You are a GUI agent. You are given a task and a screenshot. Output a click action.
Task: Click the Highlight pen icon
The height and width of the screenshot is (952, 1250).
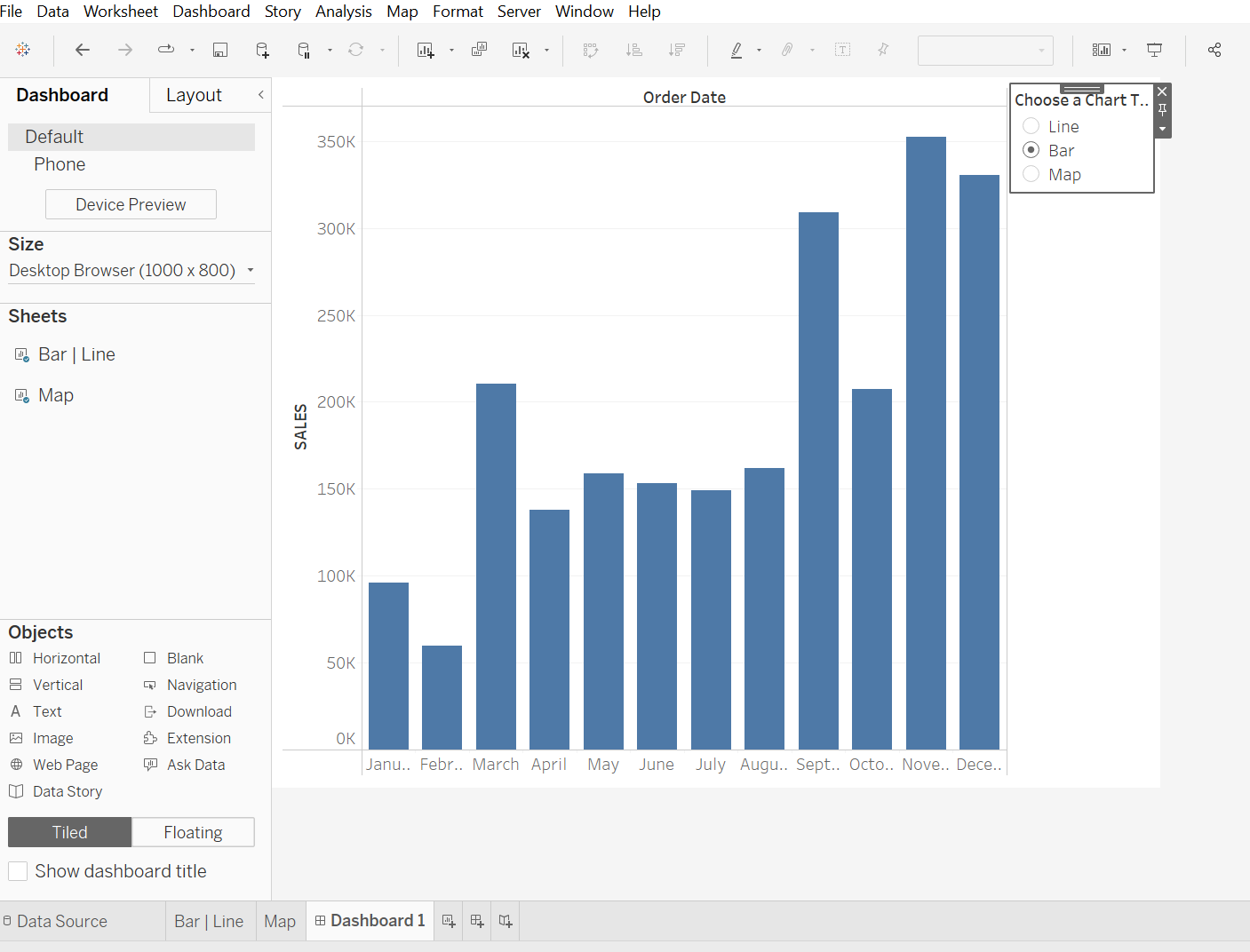click(x=736, y=50)
